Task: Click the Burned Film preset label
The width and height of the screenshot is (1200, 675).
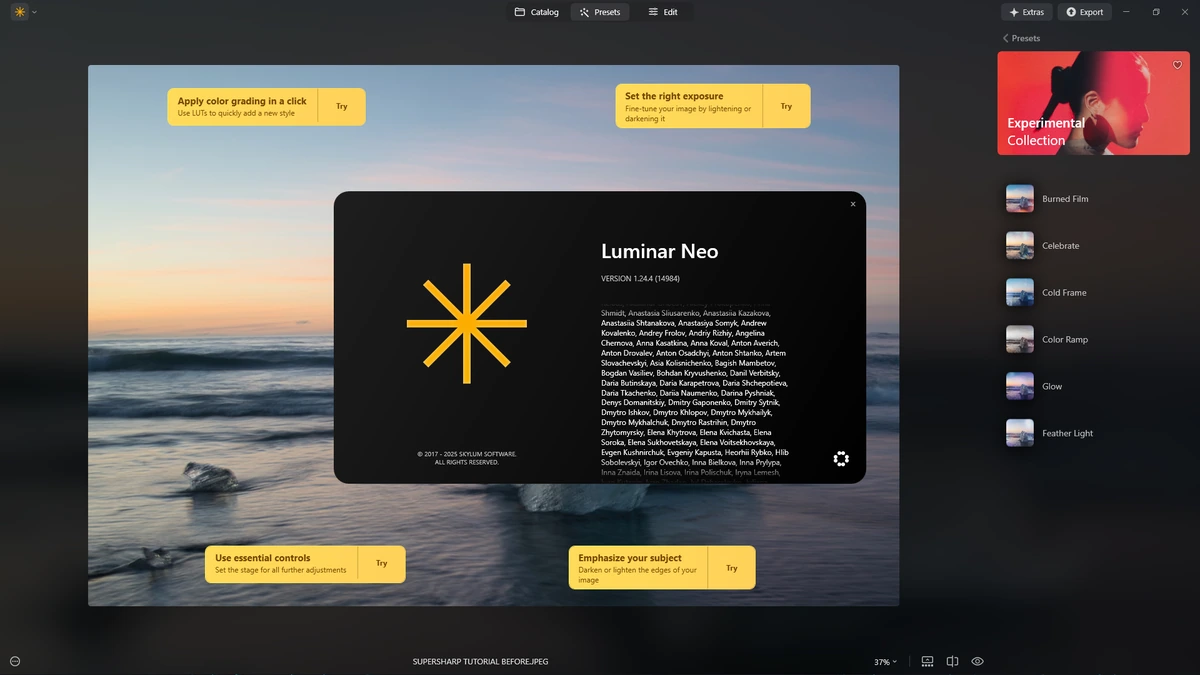Action: tap(1065, 199)
